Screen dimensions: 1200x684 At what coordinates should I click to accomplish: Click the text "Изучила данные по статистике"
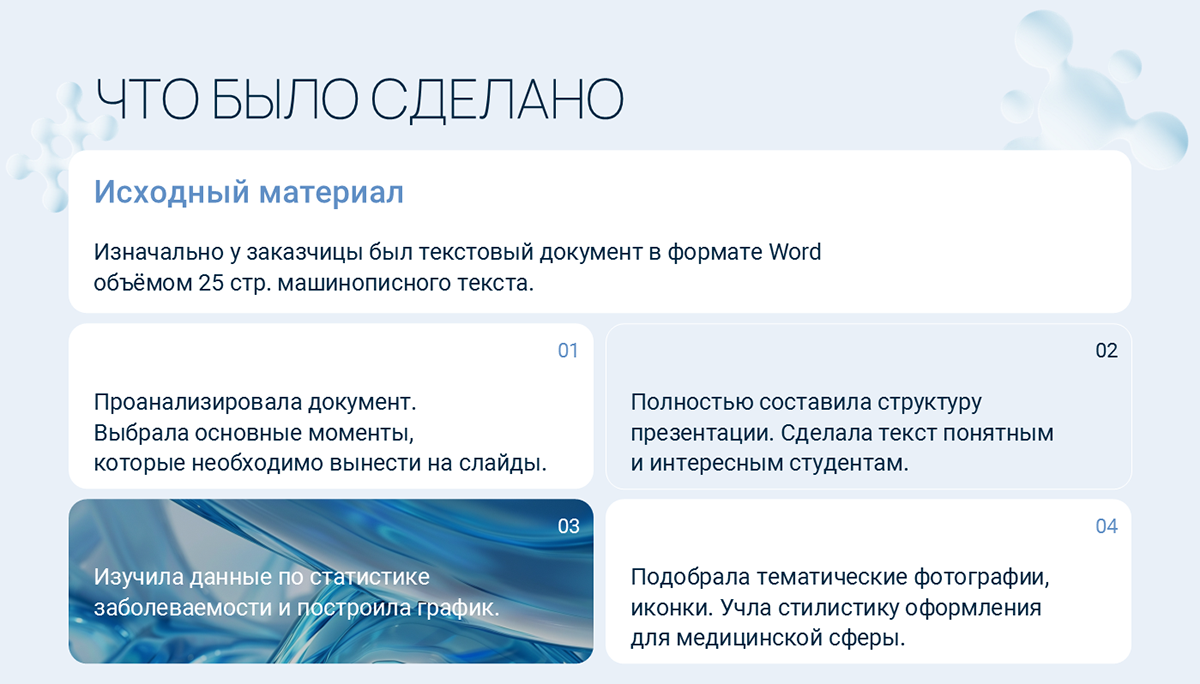click(x=262, y=577)
